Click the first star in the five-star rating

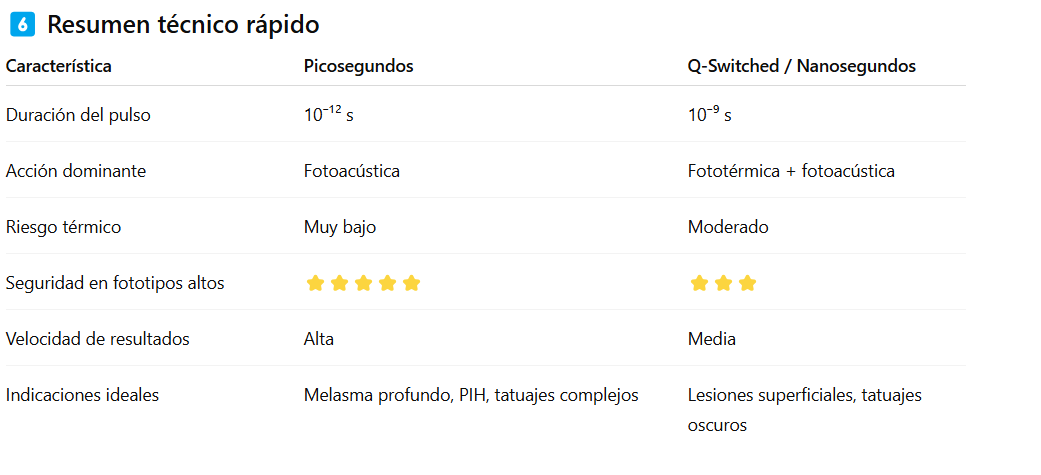316,283
